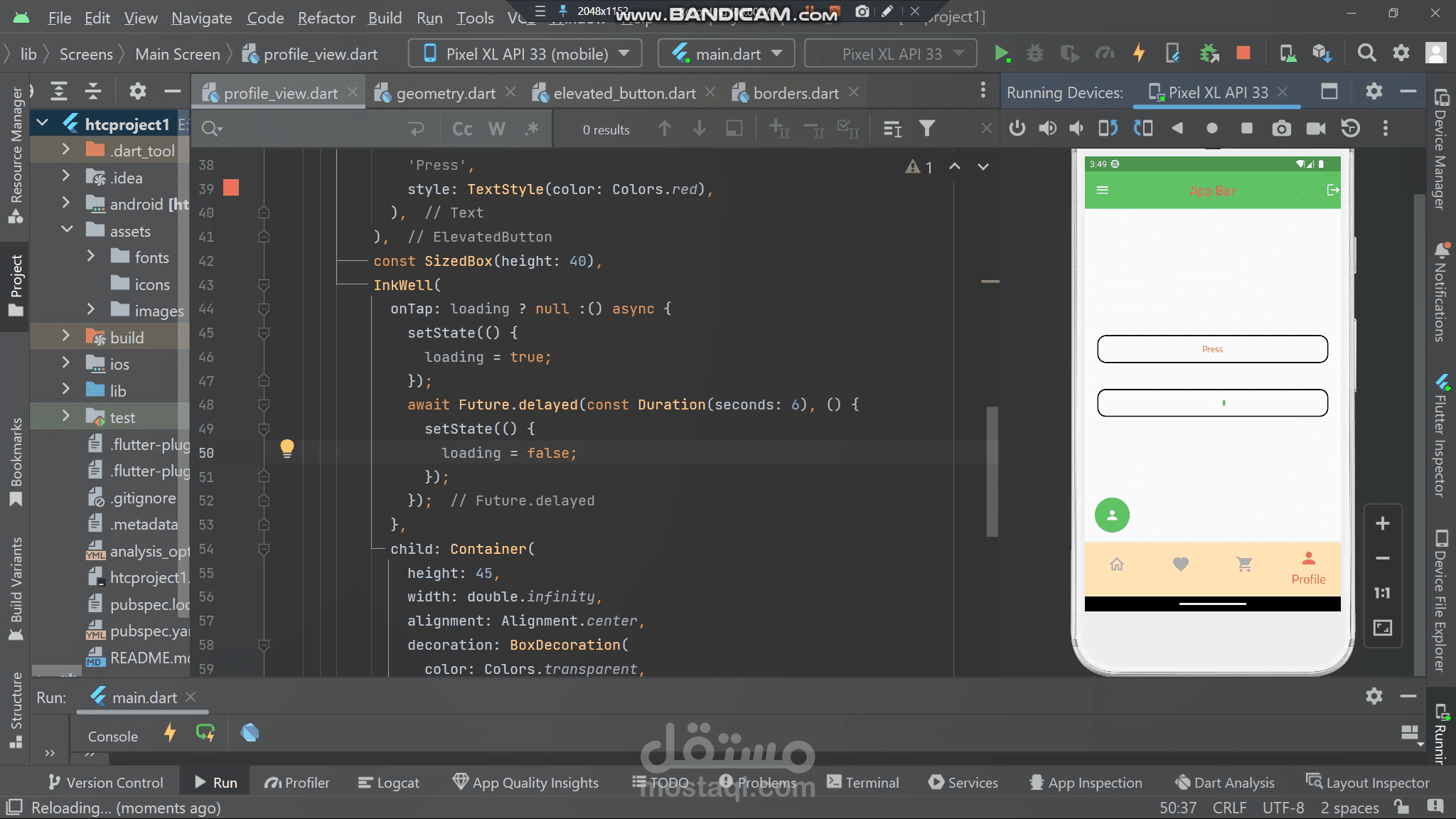Zoom in emulator with plus button
The height and width of the screenshot is (819, 1456).
tap(1382, 524)
